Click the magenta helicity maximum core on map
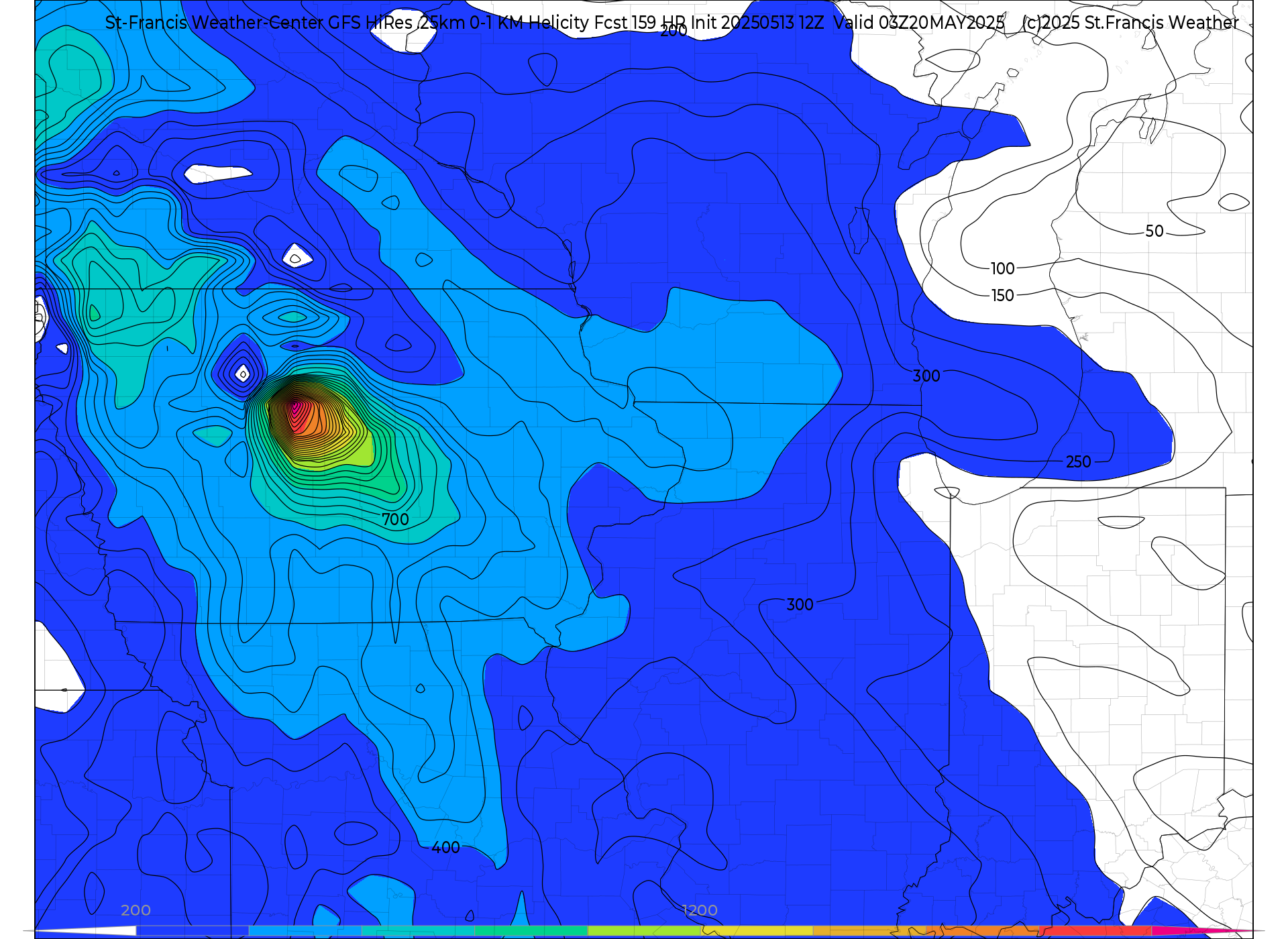The image size is (1288, 939). click(x=296, y=407)
